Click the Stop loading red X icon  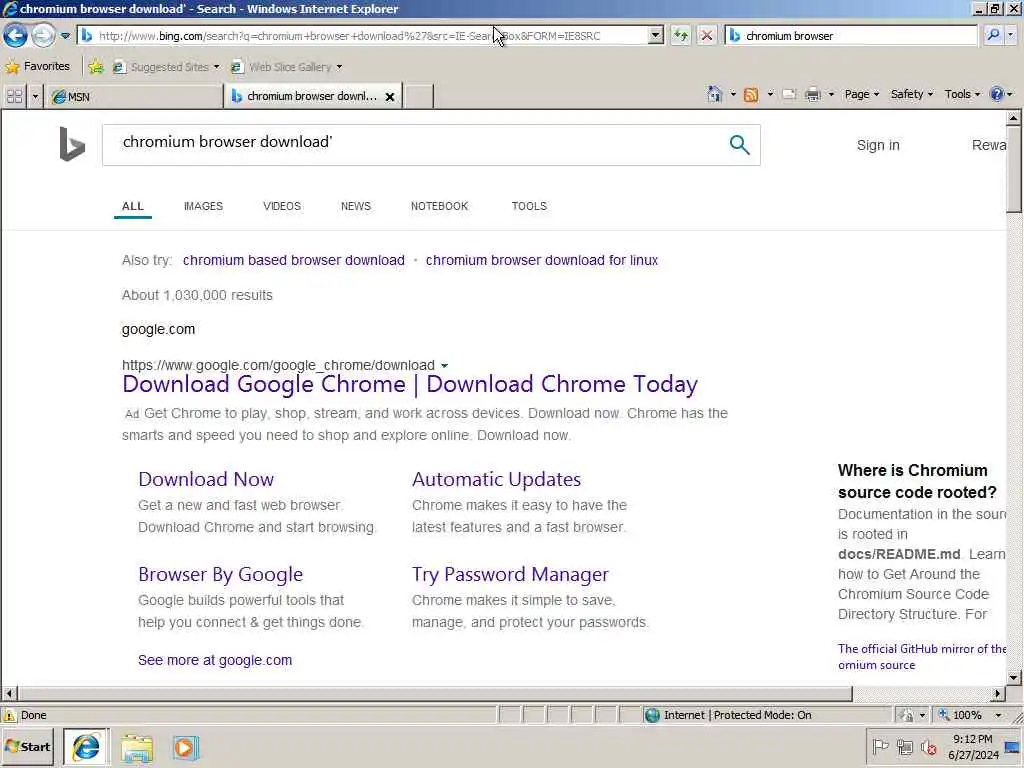[706, 36]
